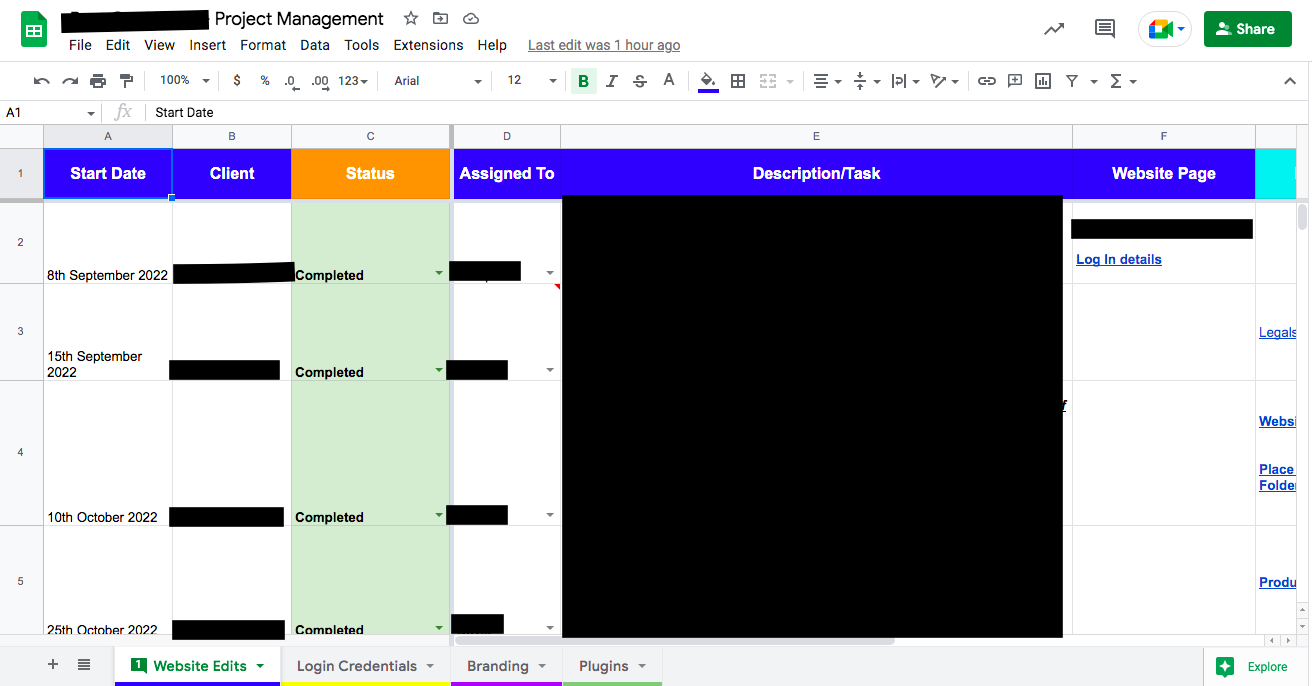Star the document

coord(411,18)
